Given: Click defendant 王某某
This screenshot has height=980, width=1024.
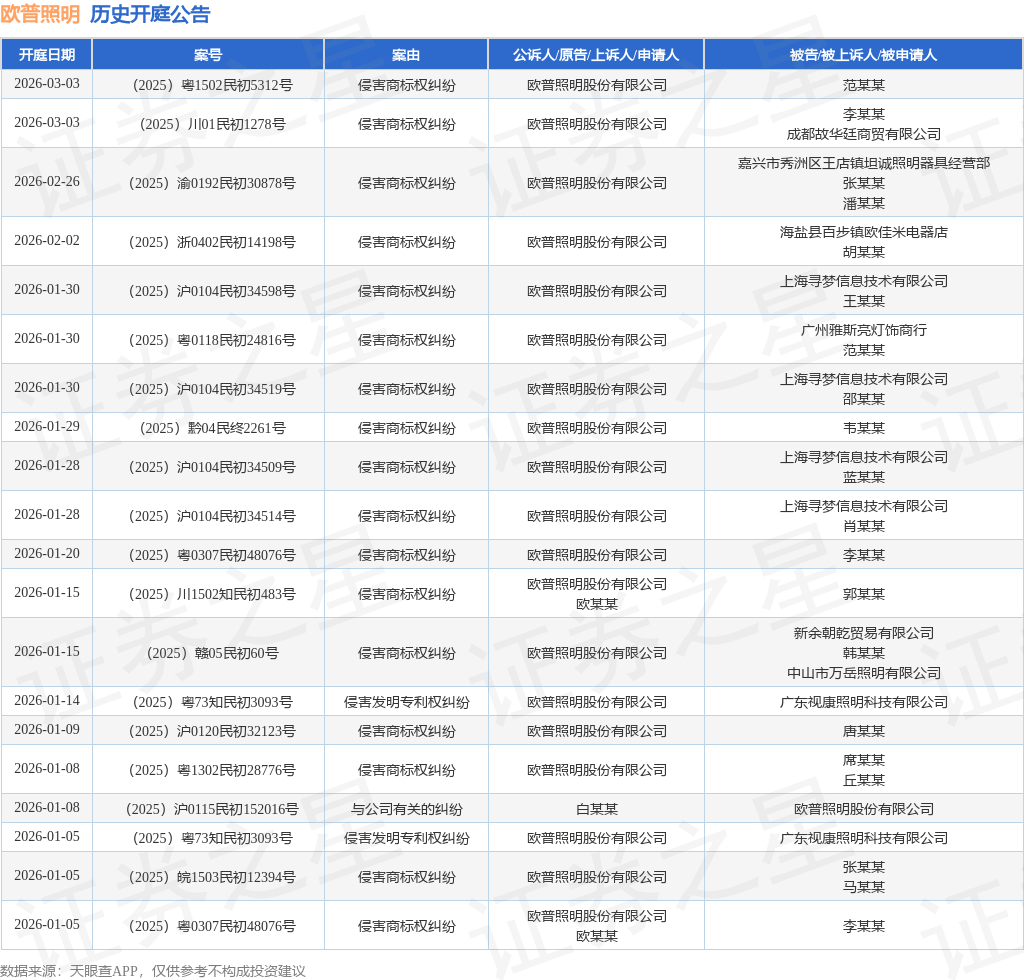Looking at the screenshot, I should pyautogui.click(x=863, y=301).
